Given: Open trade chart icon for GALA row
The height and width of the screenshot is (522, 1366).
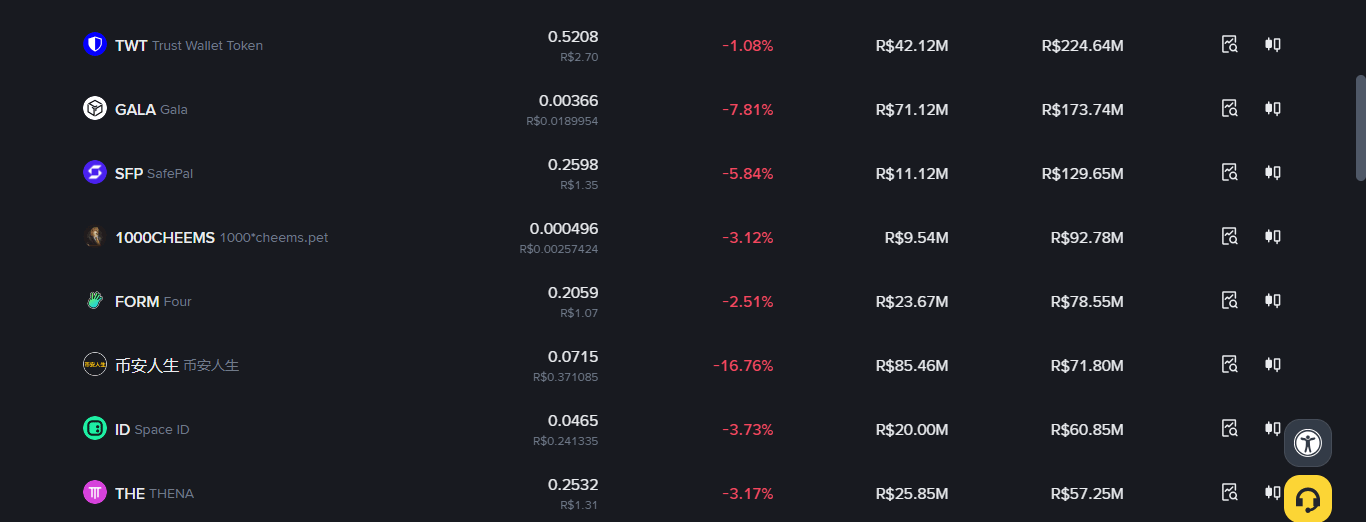Looking at the screenshot, I should (x=1272, y=109).
